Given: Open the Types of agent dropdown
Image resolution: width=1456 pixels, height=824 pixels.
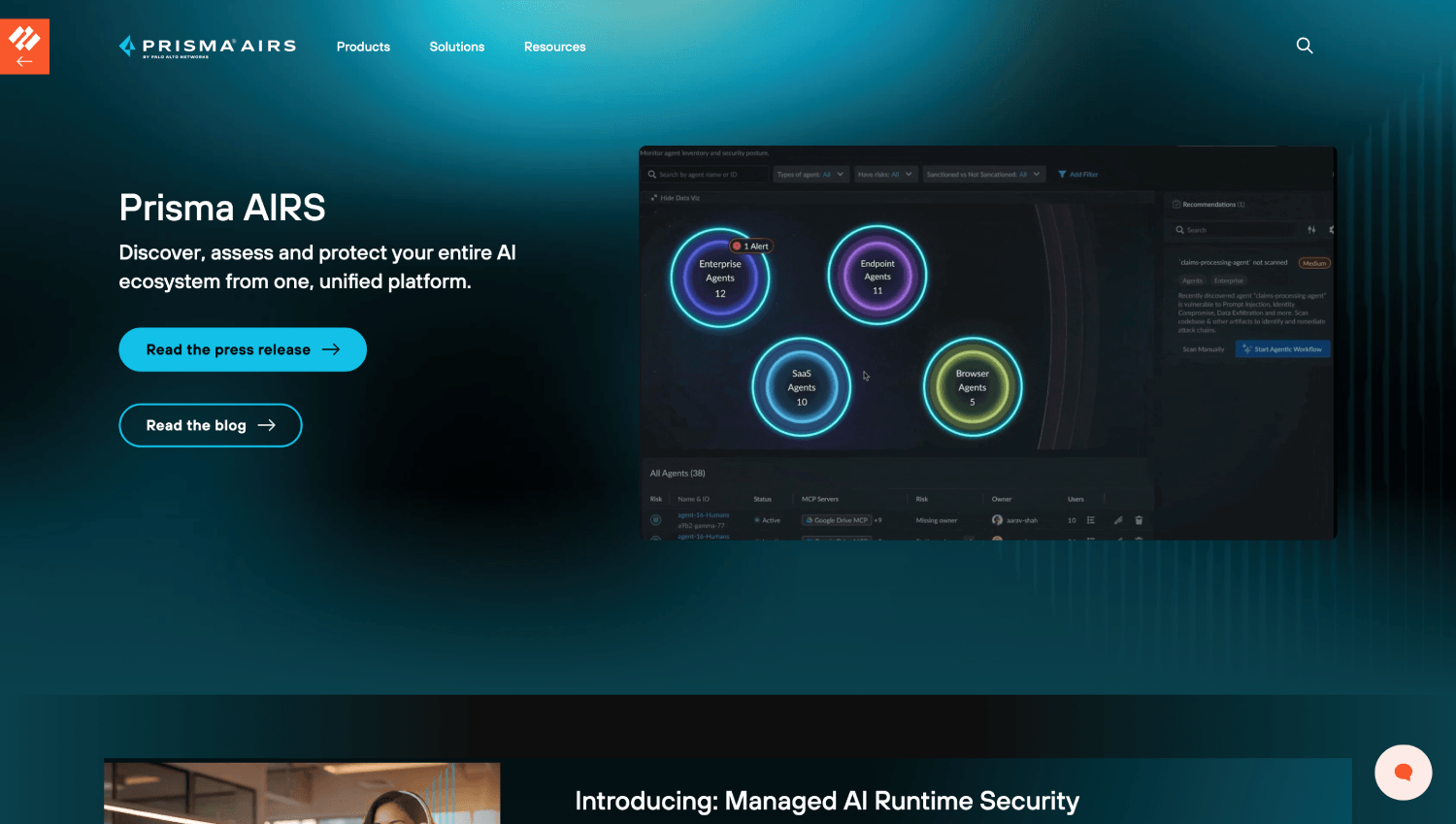Looking at the screenshot, I should [x=811, y=175].
